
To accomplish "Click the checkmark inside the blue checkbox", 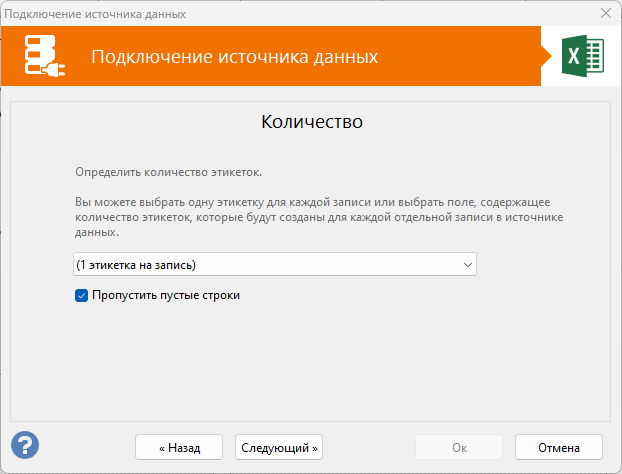I will click(82, 295).
